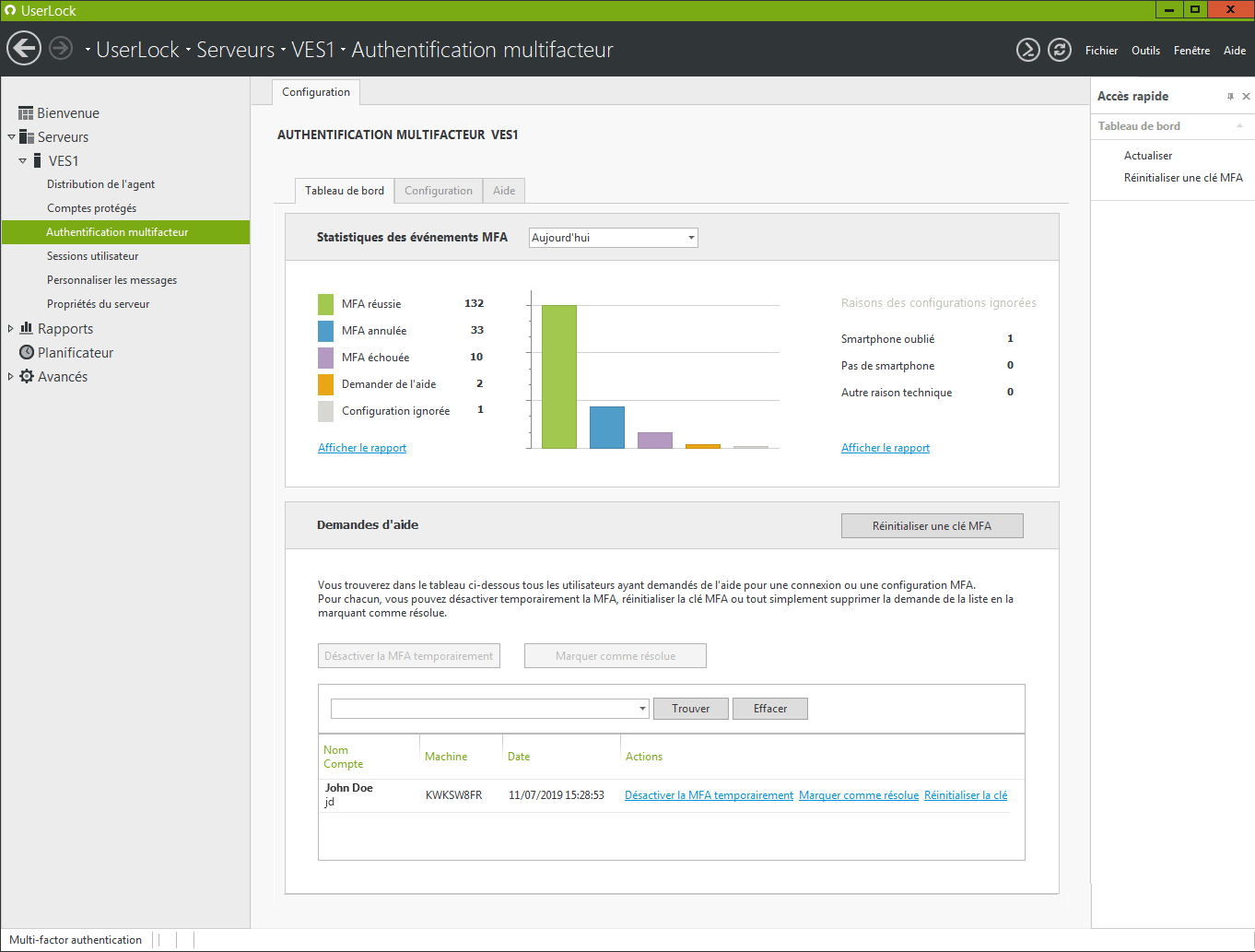Open breadcrumb dropdown before UserLock
1255x952 pixels.
click(88, 50)
